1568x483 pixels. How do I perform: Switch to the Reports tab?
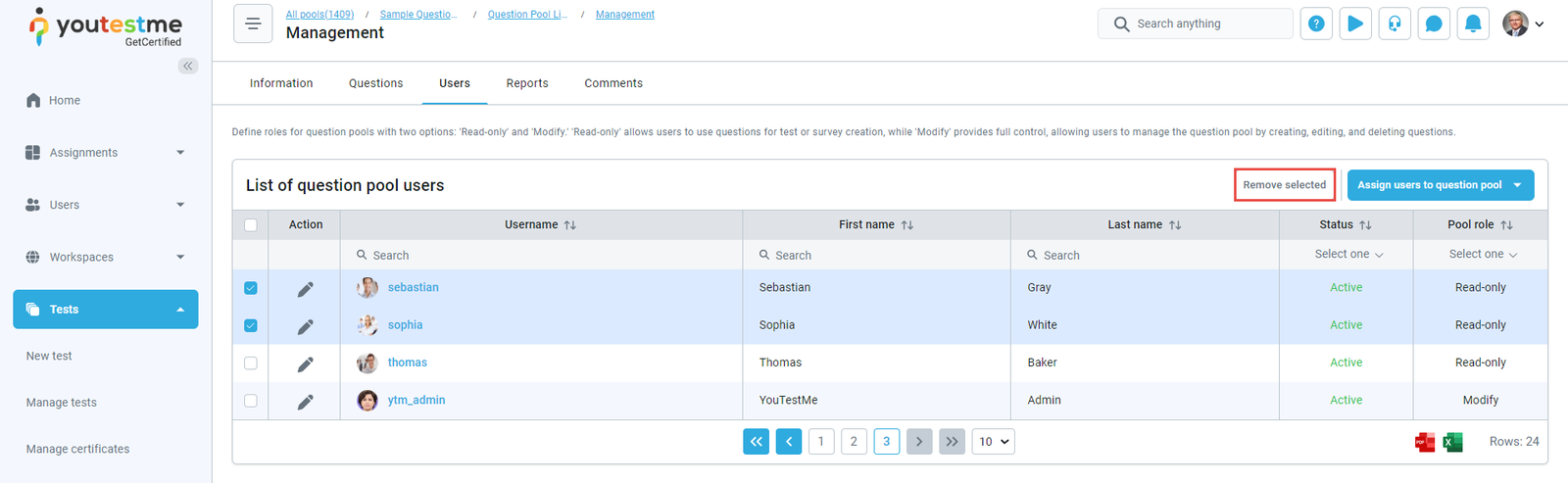pyautogui.click(x=527, y=83)
